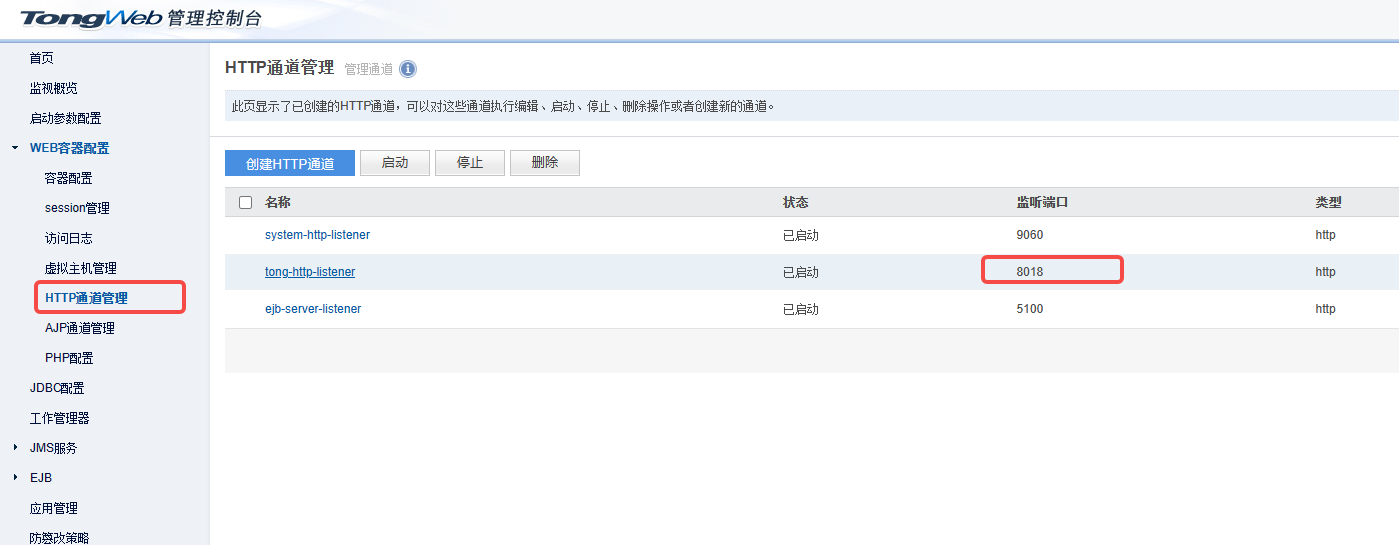Open JDBC配置 in the sidebar

[57, 388]
